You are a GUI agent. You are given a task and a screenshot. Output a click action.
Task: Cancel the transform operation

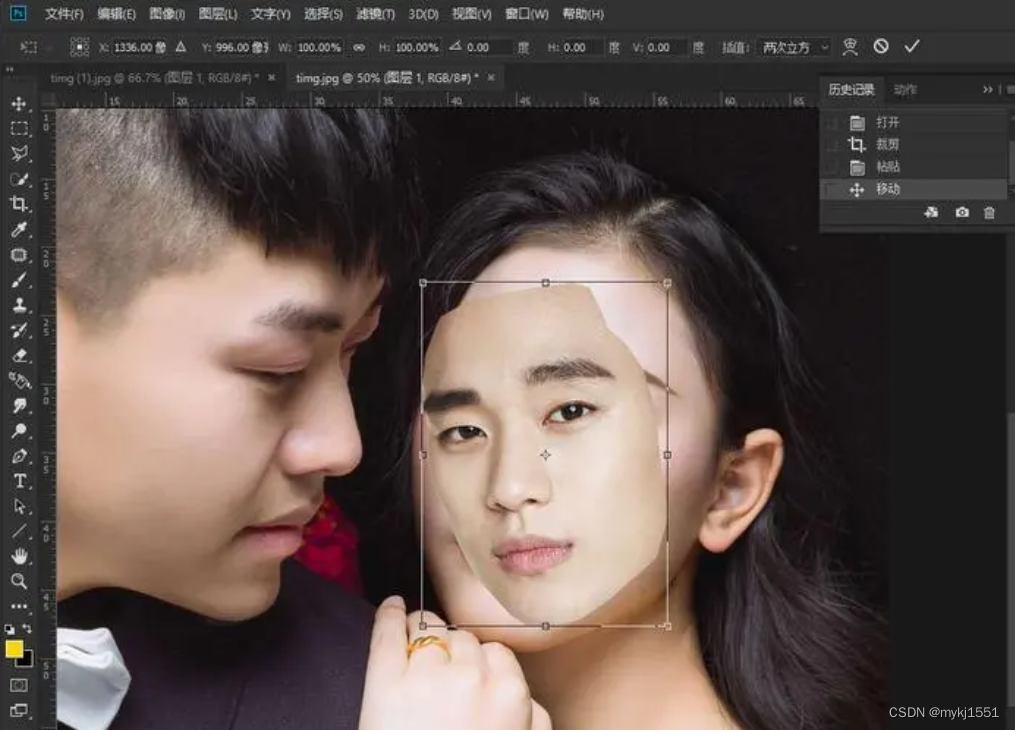(x=880, y=47)
